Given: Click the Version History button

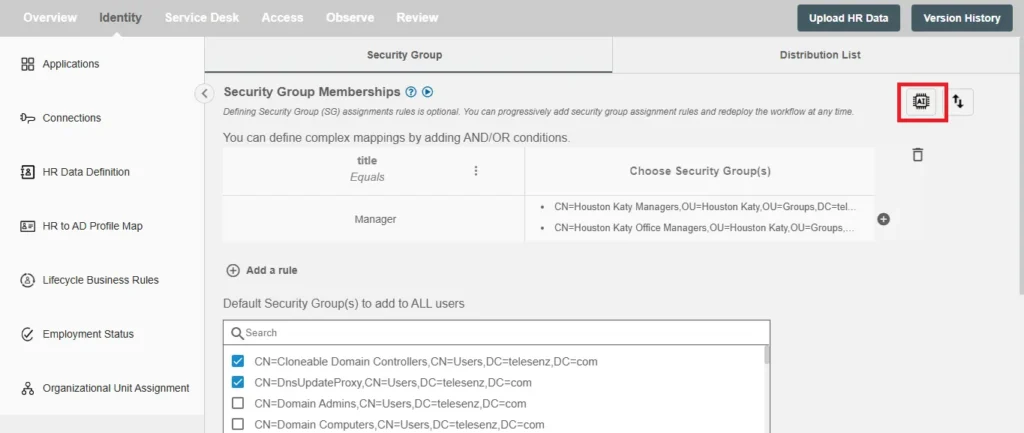Looking at the screenshot, I should point(961,18).
